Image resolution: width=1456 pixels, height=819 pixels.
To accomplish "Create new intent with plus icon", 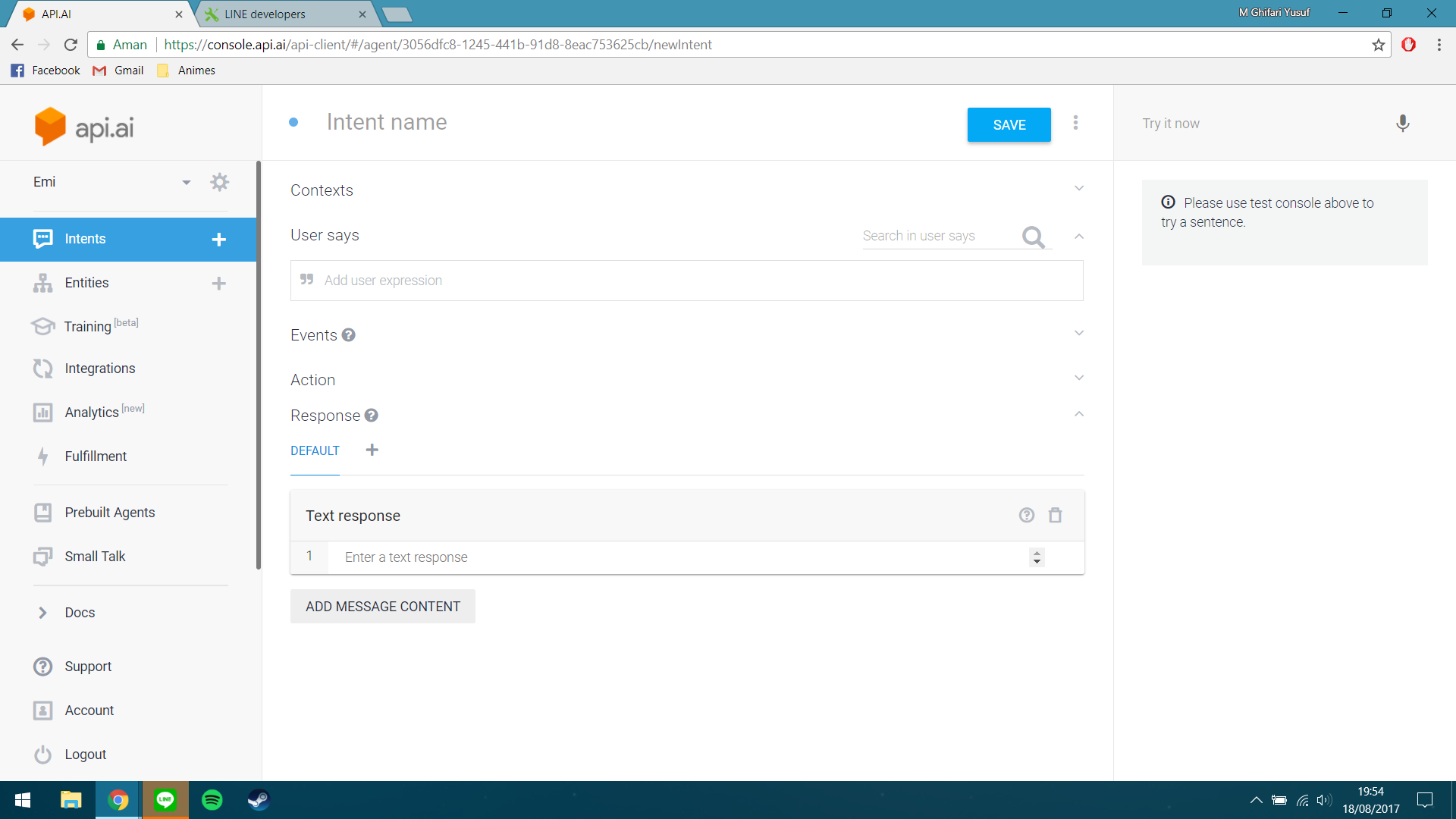I will click(x=218, y=240).
